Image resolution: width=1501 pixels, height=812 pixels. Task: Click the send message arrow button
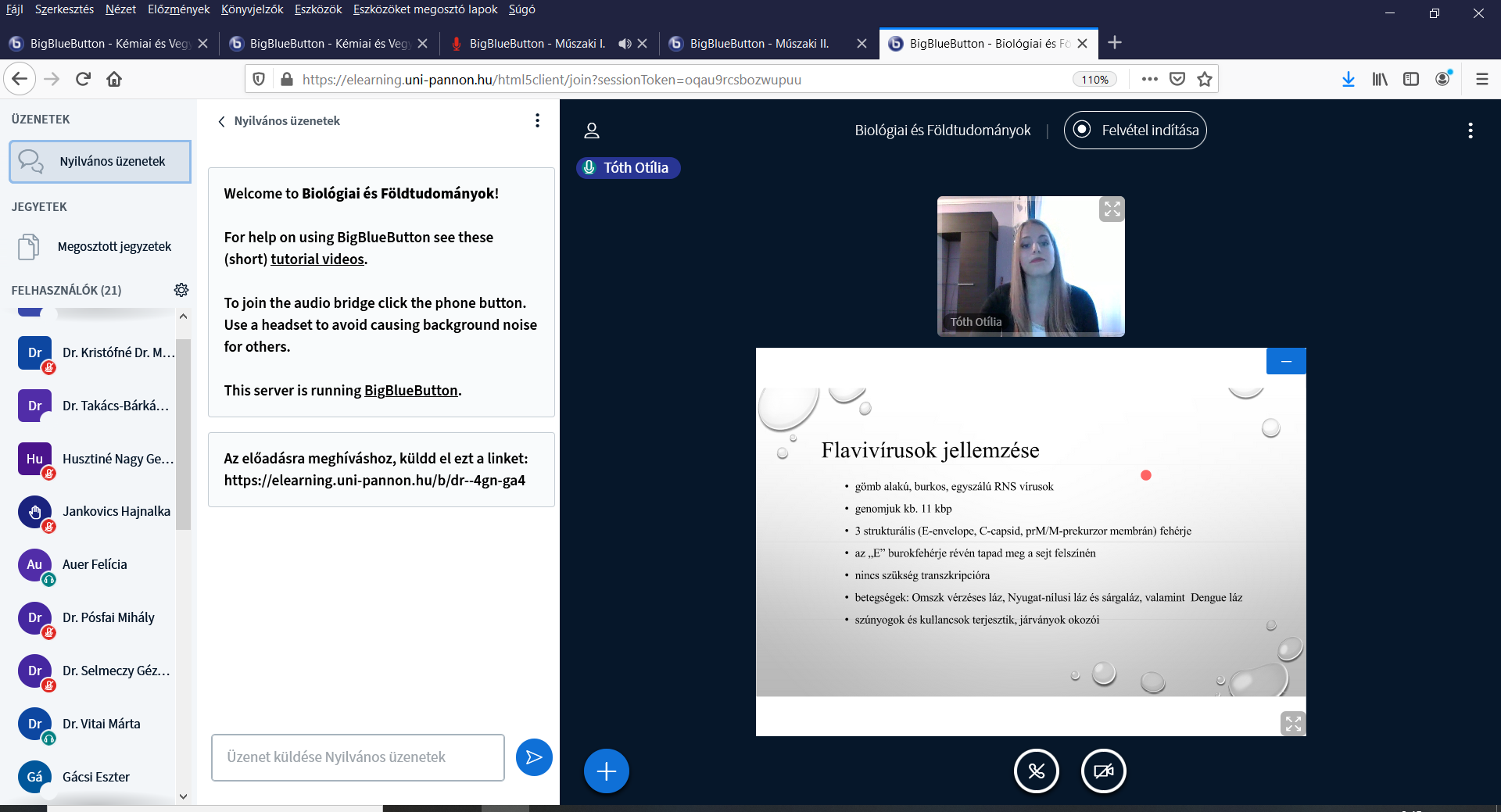coord(534,757)
